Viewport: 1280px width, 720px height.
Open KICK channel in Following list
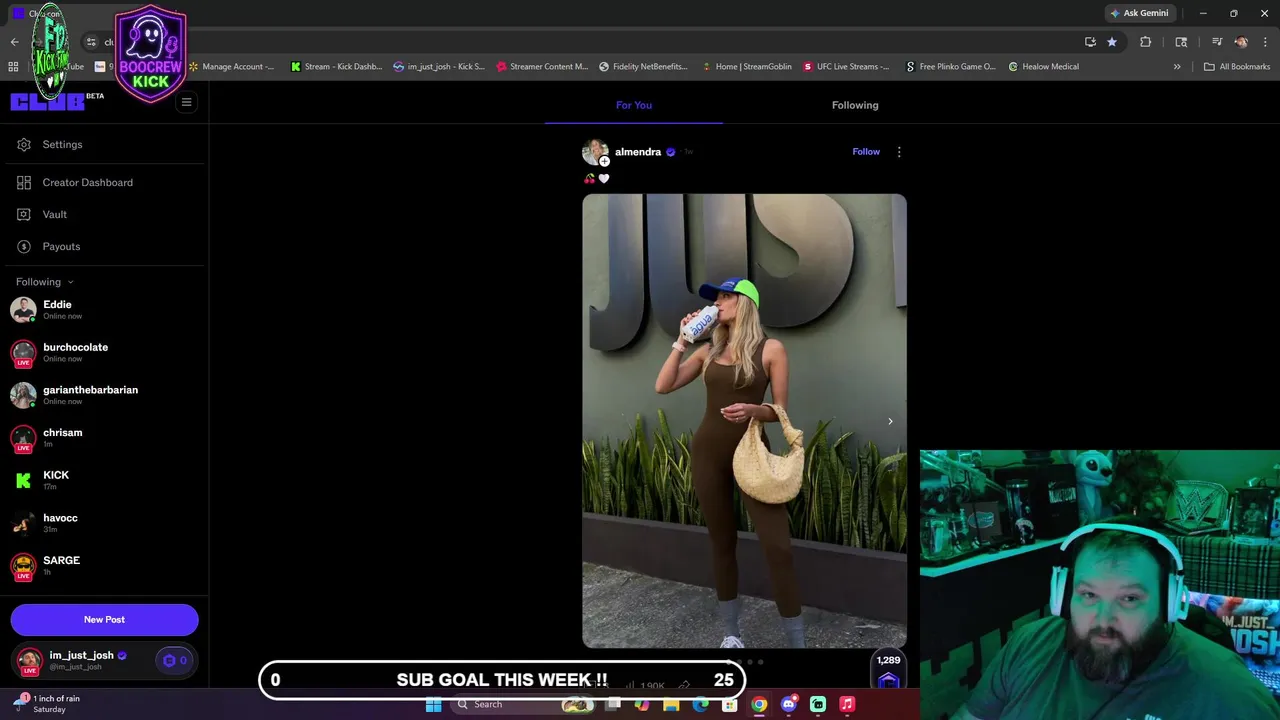point(104,481)
